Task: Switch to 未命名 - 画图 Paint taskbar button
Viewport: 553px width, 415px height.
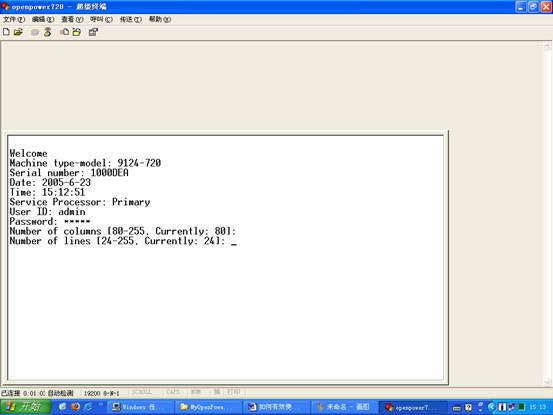Action: (344, 407)
